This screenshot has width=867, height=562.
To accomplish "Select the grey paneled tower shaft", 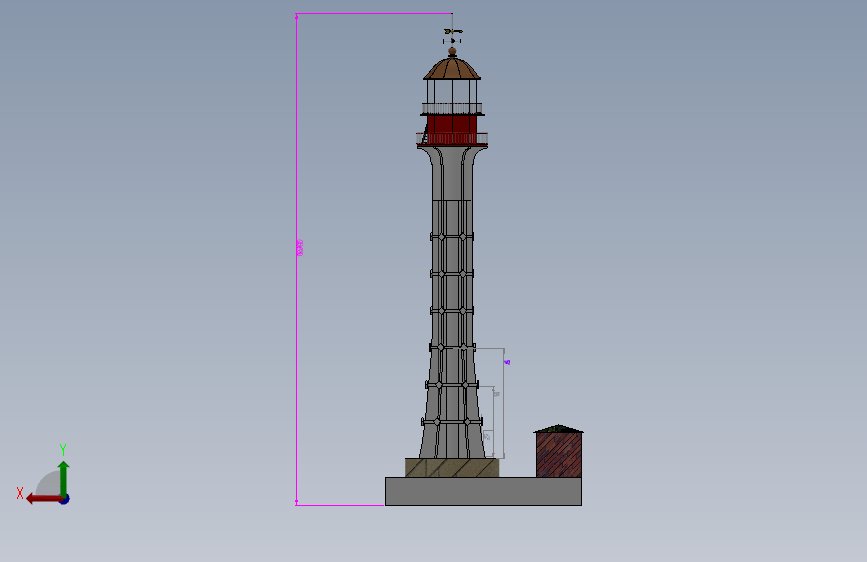I will 452,304.
